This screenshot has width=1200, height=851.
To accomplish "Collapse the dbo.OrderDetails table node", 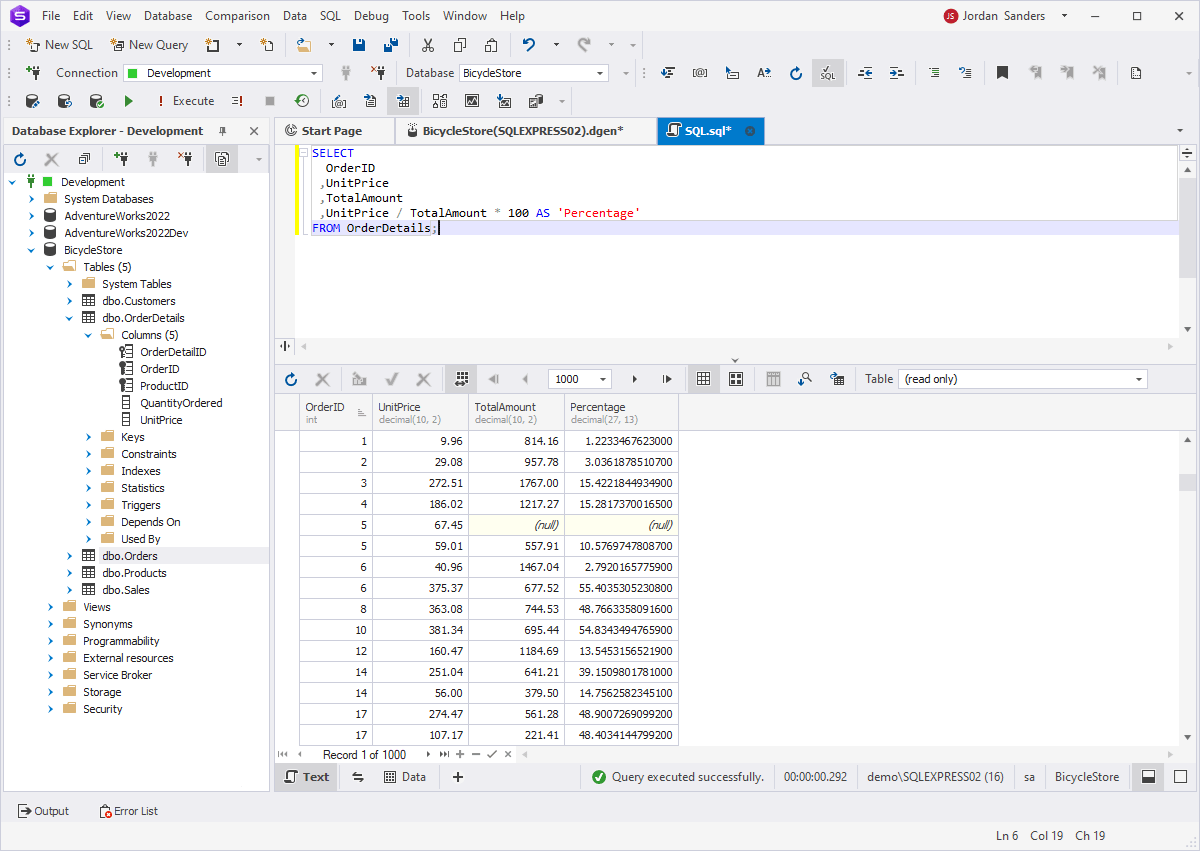I will [70, 318].
